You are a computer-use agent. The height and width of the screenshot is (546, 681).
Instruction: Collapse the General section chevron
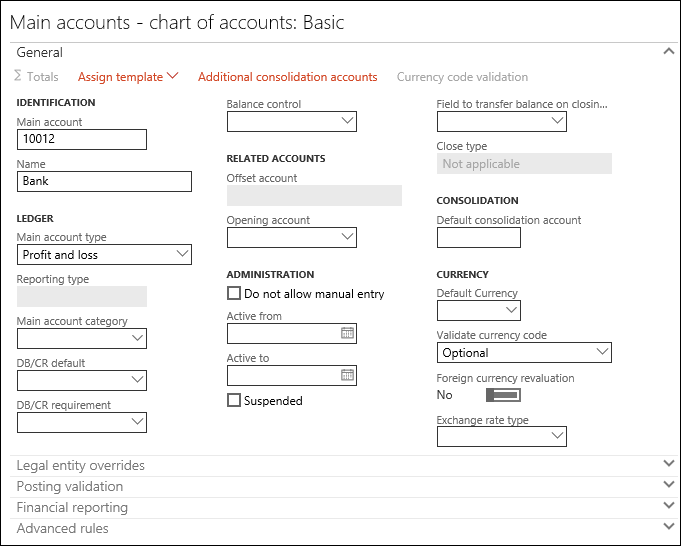coord(668,52)
